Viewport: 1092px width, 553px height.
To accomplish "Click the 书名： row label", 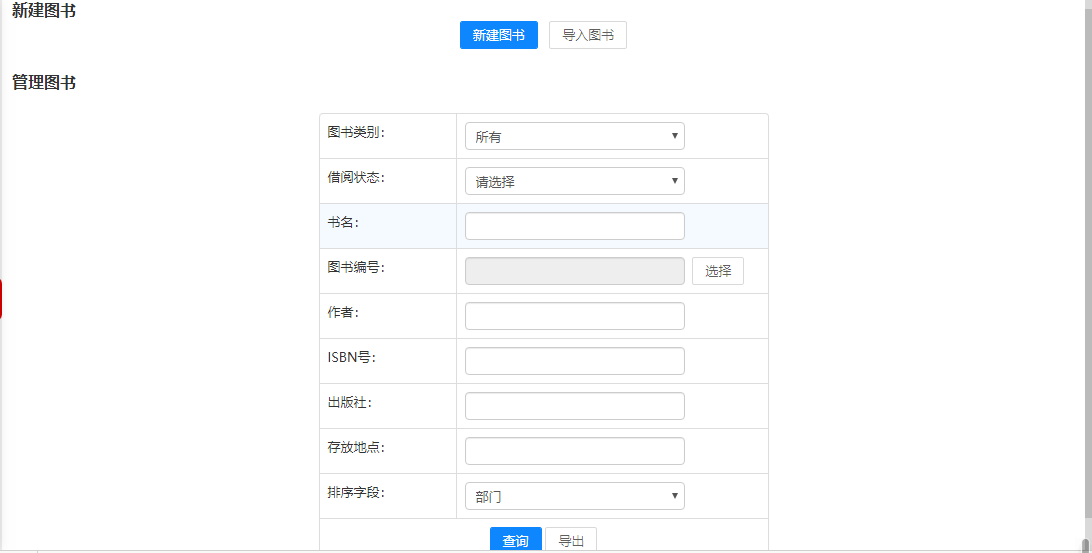I will pos(343,222).
